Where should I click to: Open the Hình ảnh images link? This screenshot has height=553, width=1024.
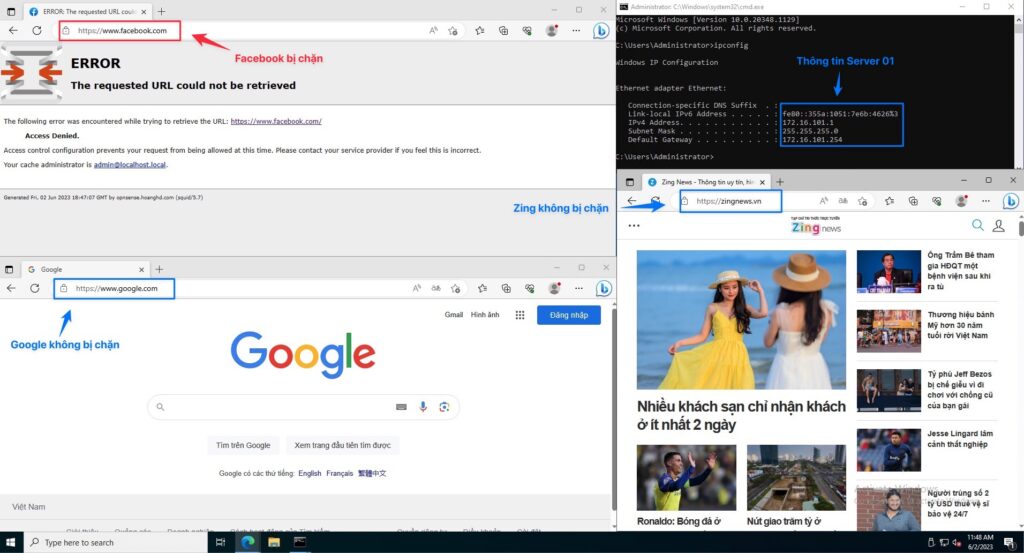click(485, 315)
